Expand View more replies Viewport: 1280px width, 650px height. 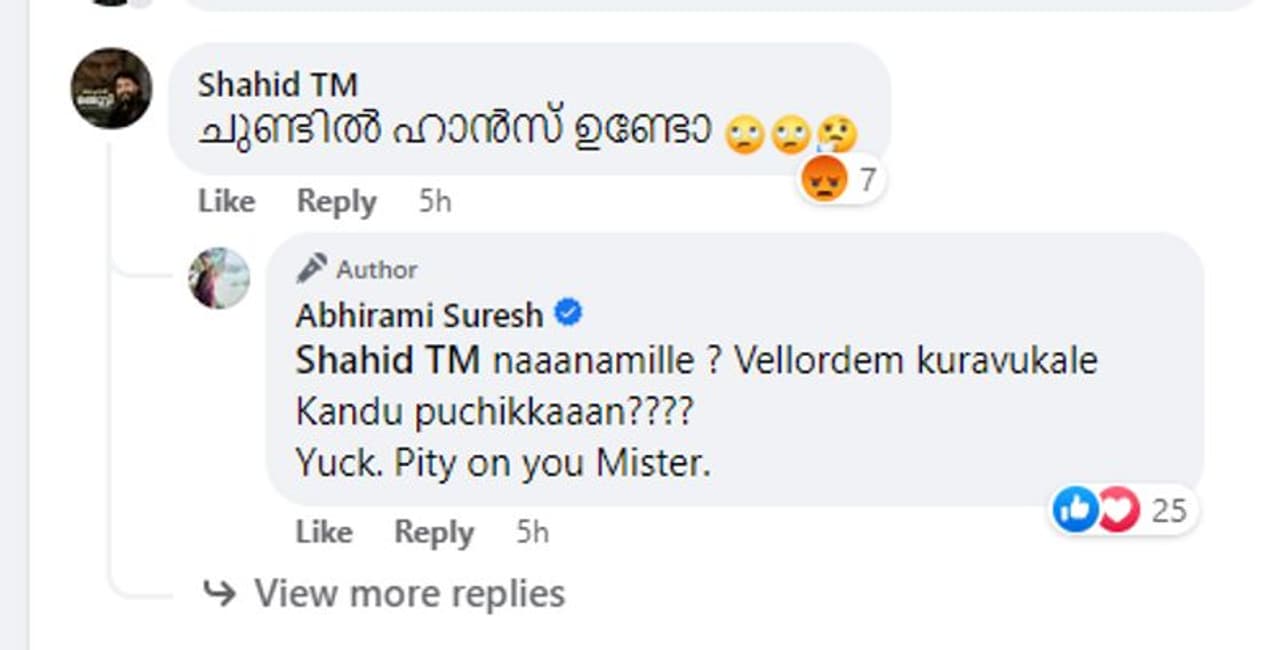(x=408, y=594)
